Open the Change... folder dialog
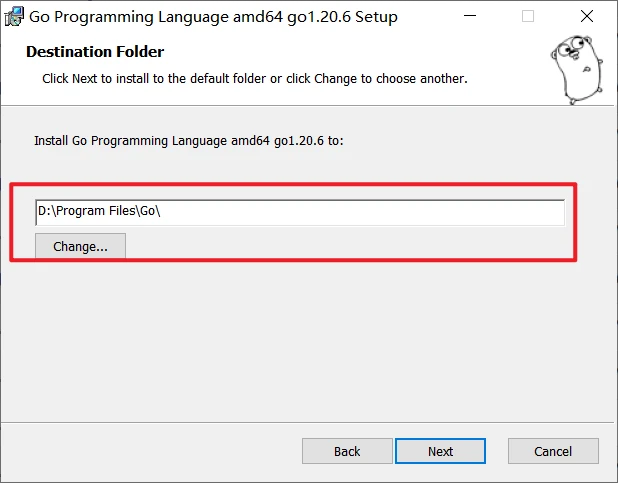 click(80, 246)
